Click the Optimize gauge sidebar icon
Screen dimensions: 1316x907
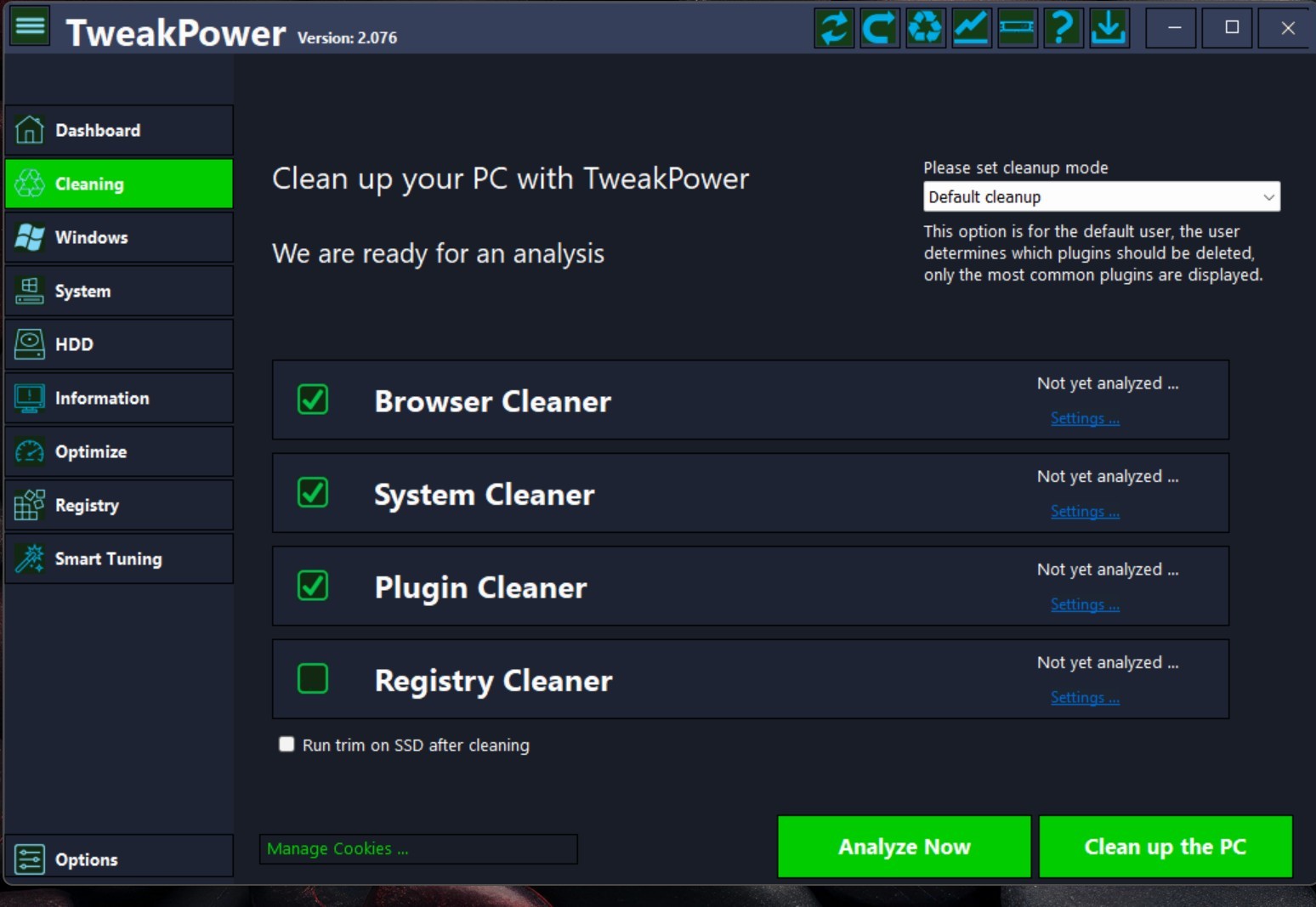click(x=30, y=451)
